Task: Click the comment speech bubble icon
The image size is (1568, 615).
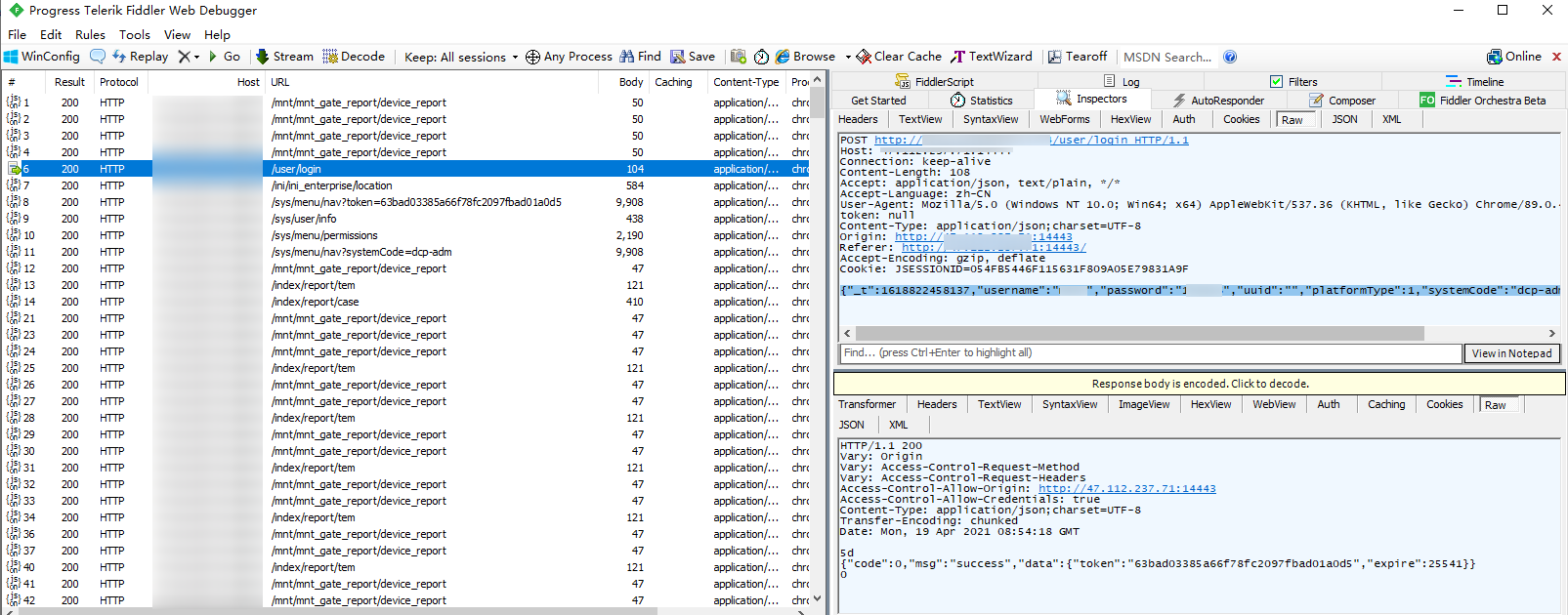Action: point(97,57)
